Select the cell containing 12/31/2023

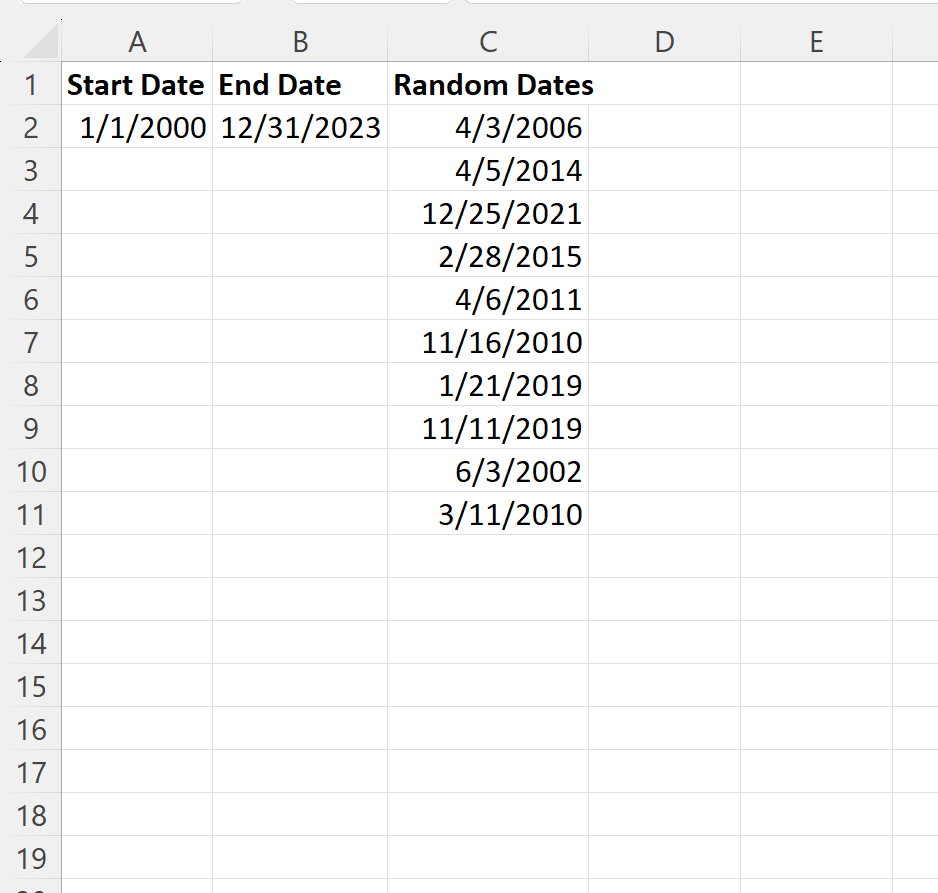click(301, 128)
